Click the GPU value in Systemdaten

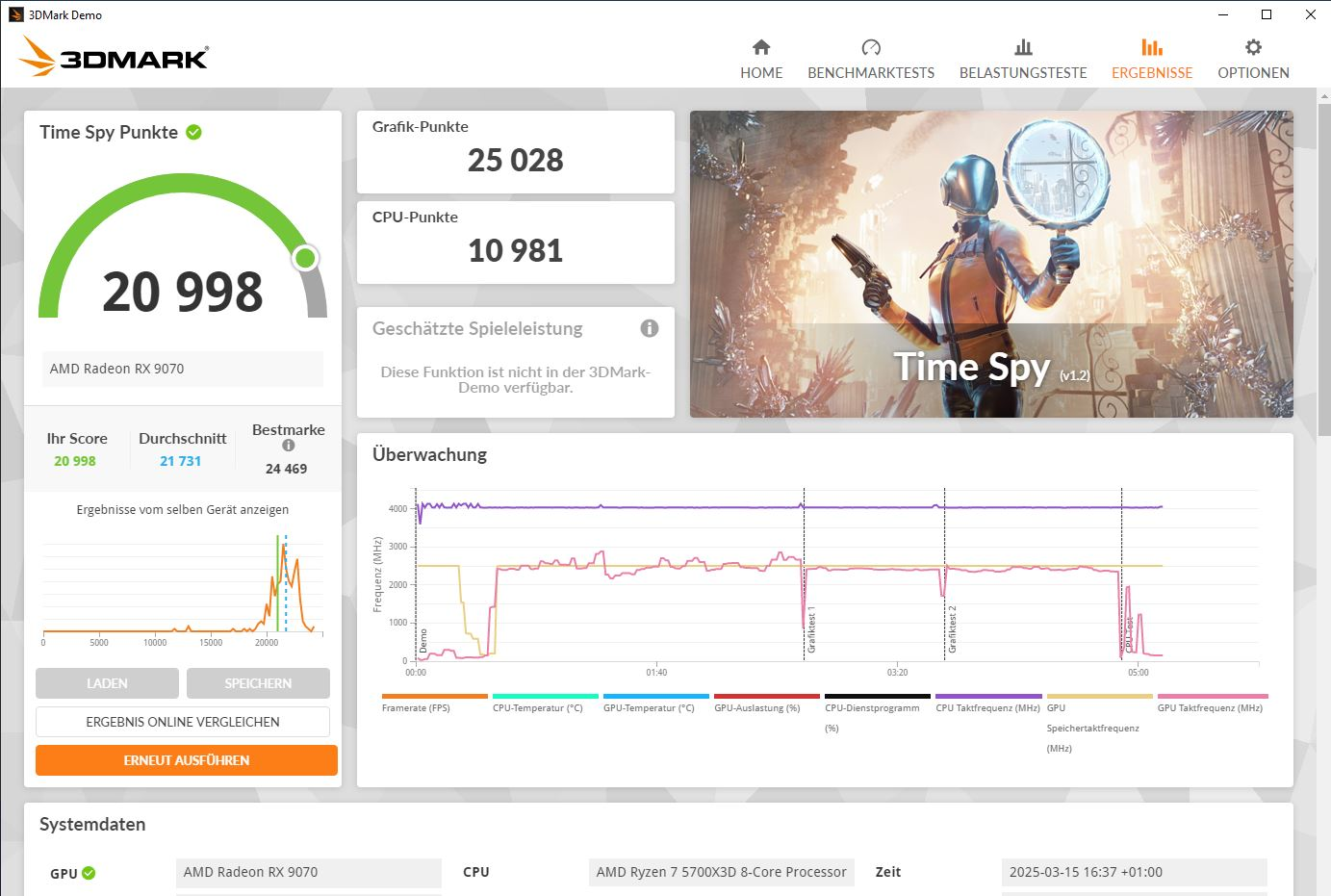309,872
